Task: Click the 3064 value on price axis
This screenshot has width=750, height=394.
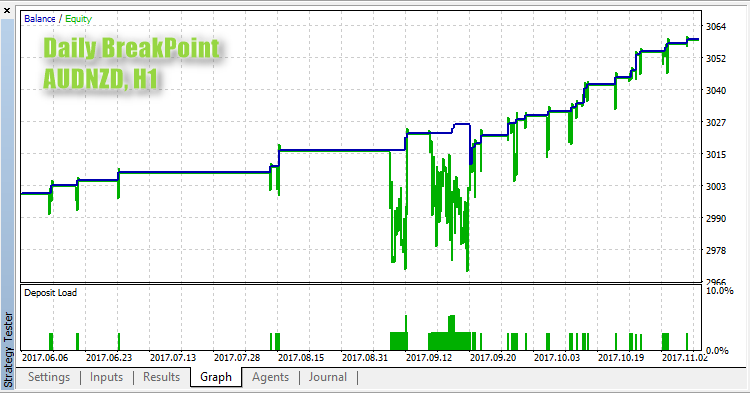Action: [716, 27]
